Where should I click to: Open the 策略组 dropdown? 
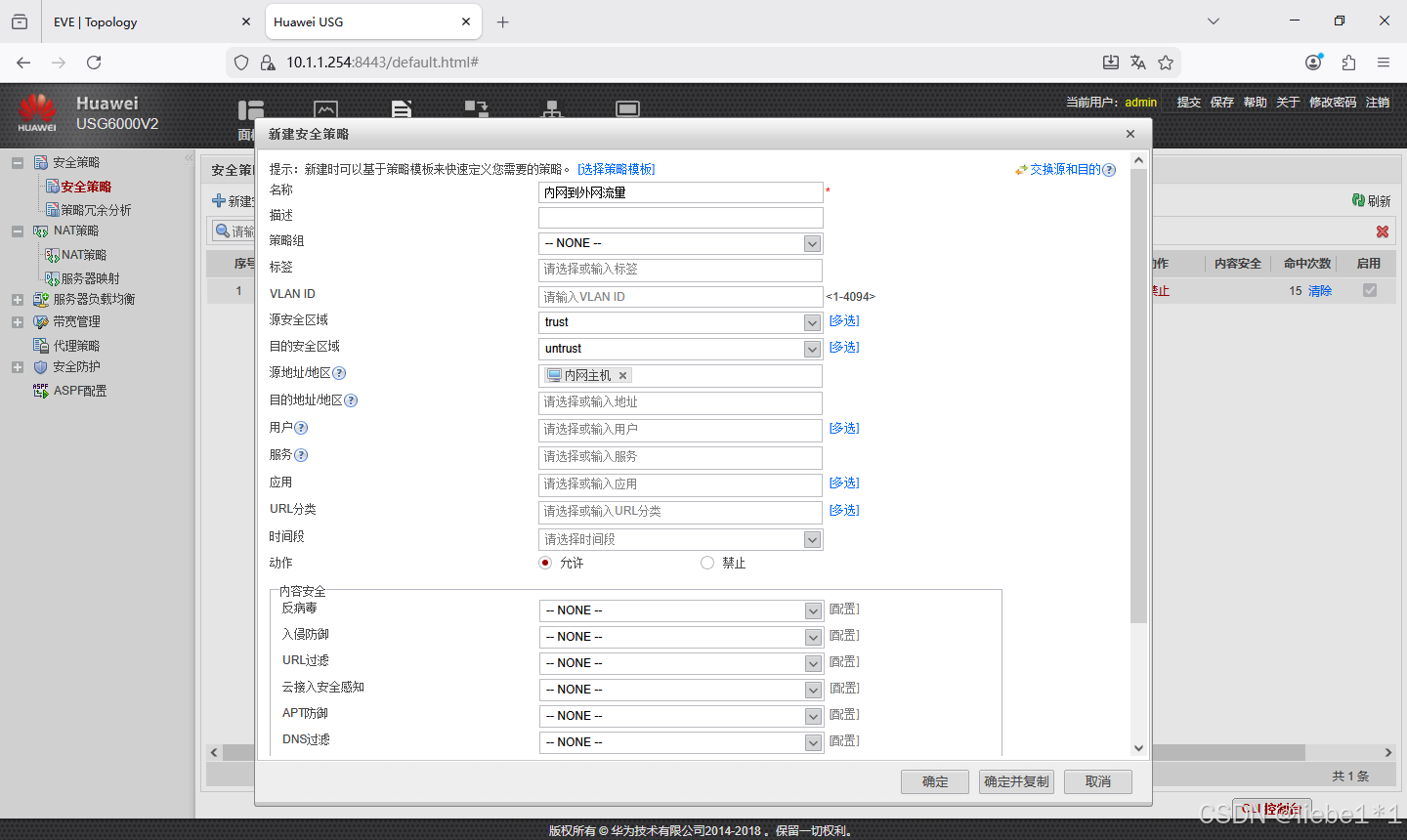812,243
